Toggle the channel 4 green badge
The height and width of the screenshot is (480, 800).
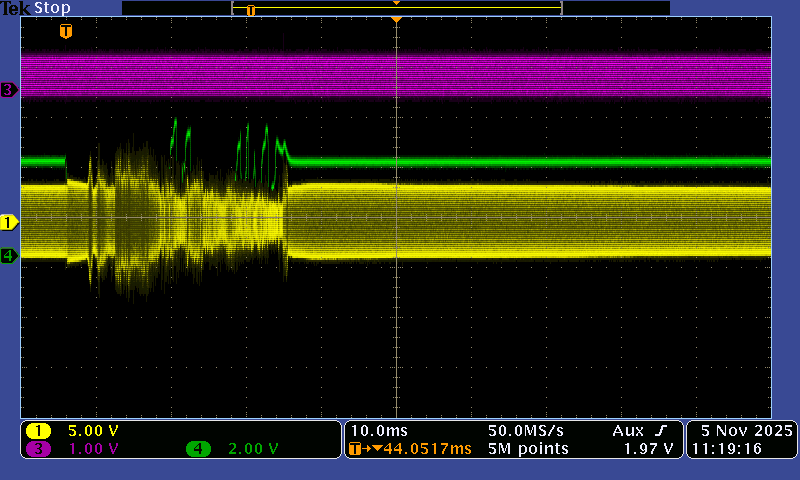coord(197,449)
